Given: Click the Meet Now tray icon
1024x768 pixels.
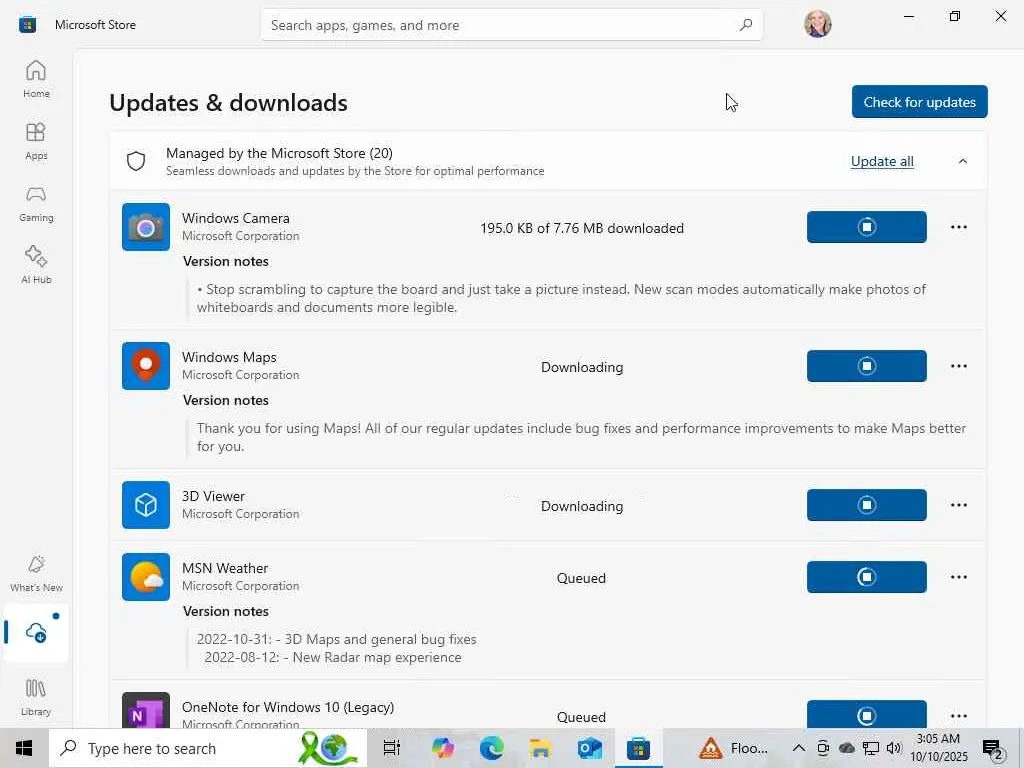Looking at the screenshot, I should click(x=823, y=748).
